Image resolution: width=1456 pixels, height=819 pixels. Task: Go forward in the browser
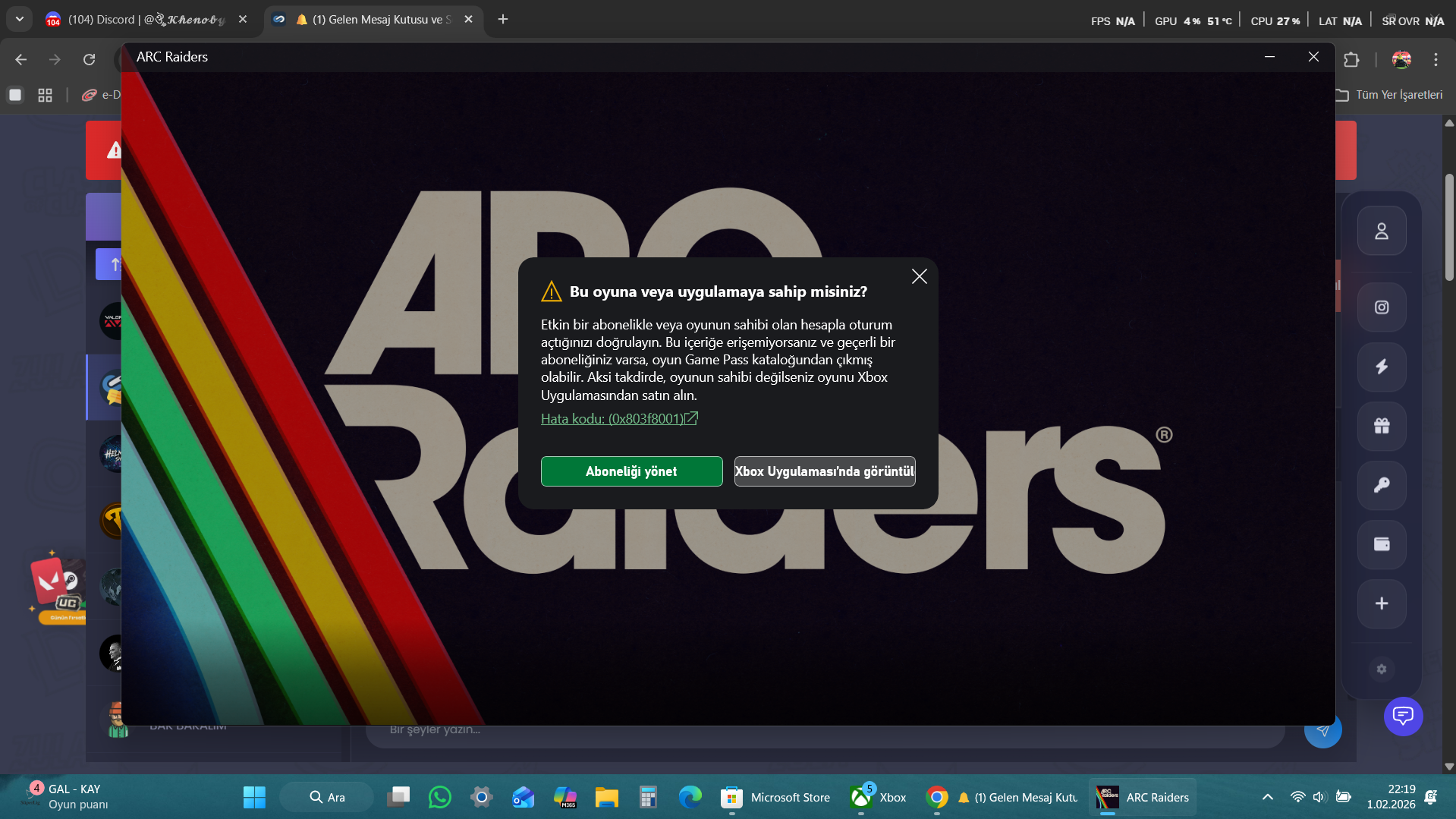click(x=55, y=59)
